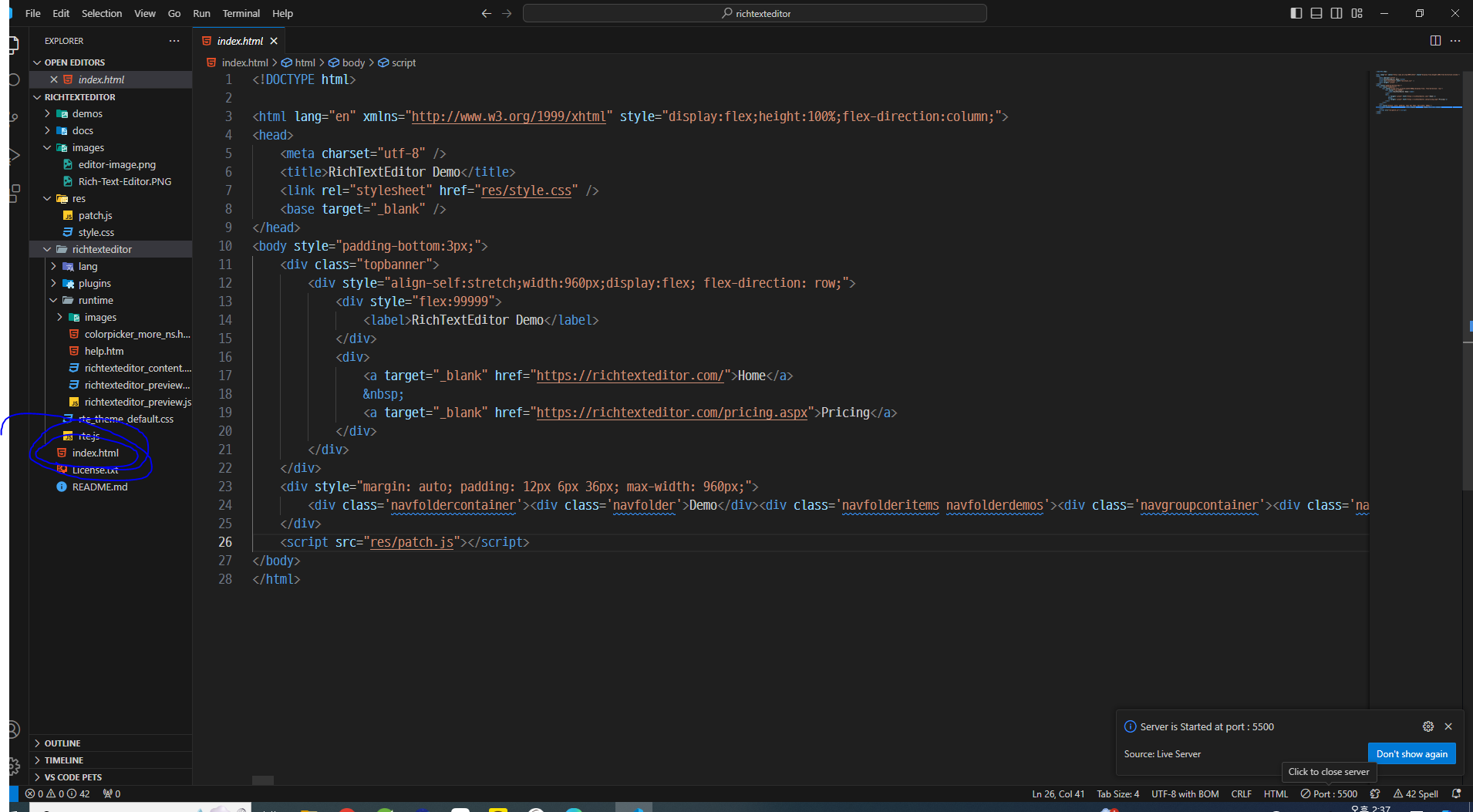Toggle the primary side bar layout icon
Image resolution: width=1473 pixels, height=812 pixels.
(1296, 13)
